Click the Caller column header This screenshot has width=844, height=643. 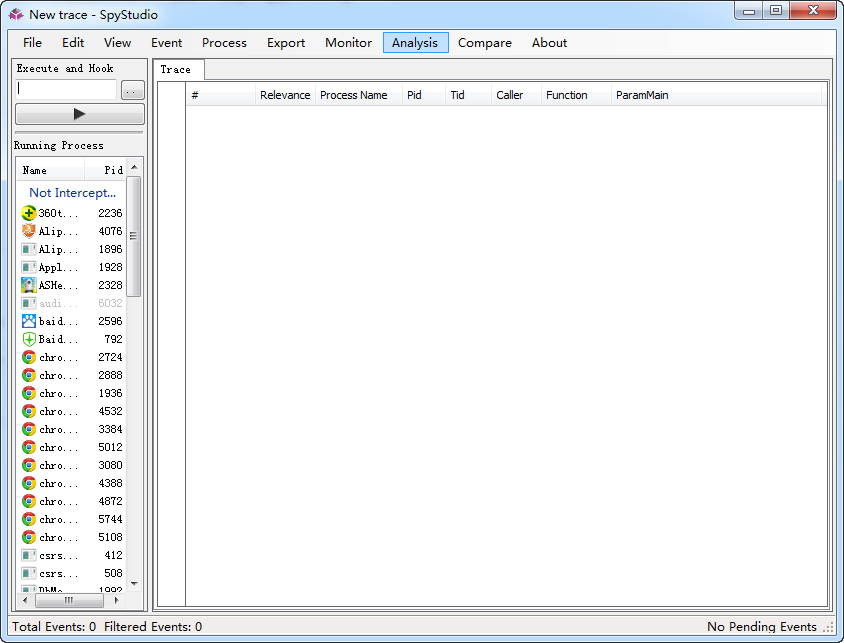(516, 95)
